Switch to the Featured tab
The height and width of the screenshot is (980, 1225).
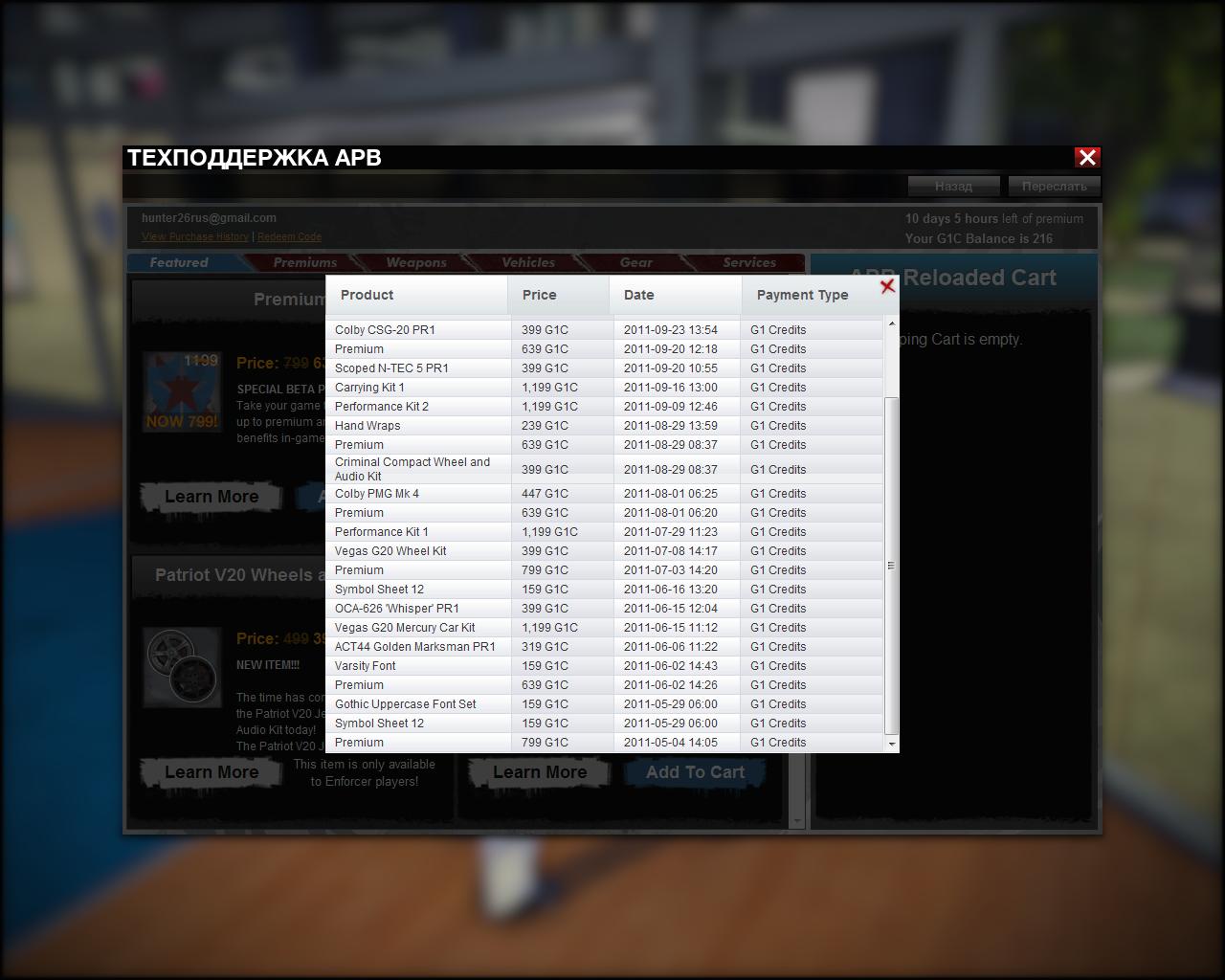click(179, 262)
